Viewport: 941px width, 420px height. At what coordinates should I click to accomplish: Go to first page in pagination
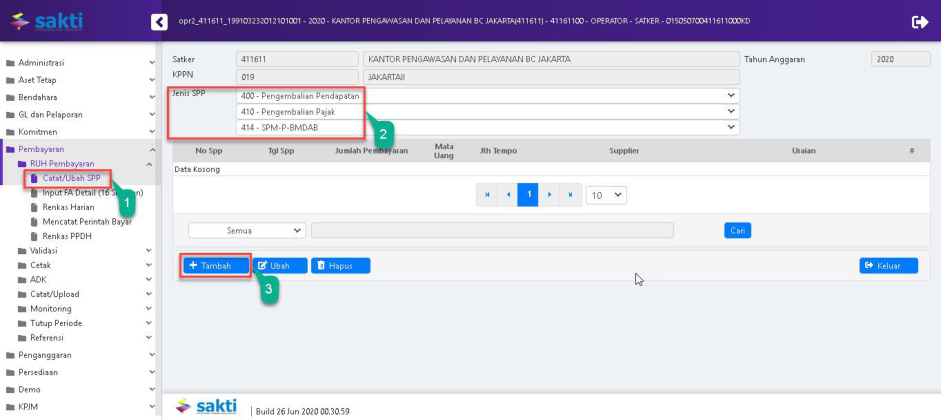pyautogui.click(x=487, y=195)
